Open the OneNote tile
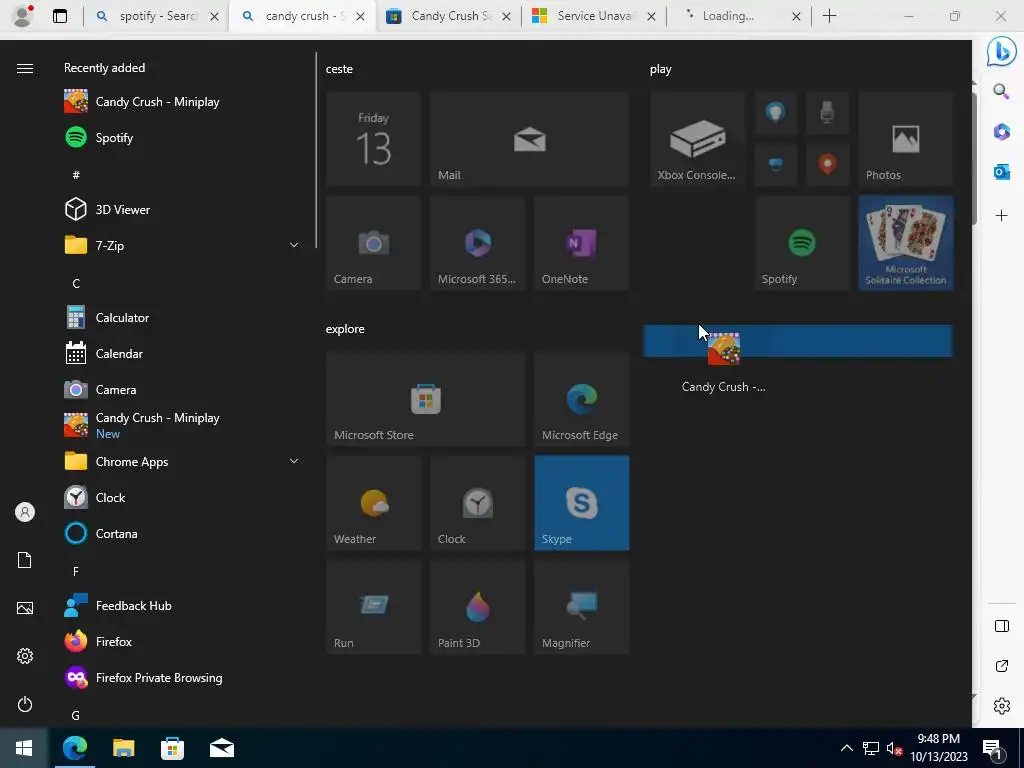The width and height of the screenshot is (1024, 768). point(582,243)
